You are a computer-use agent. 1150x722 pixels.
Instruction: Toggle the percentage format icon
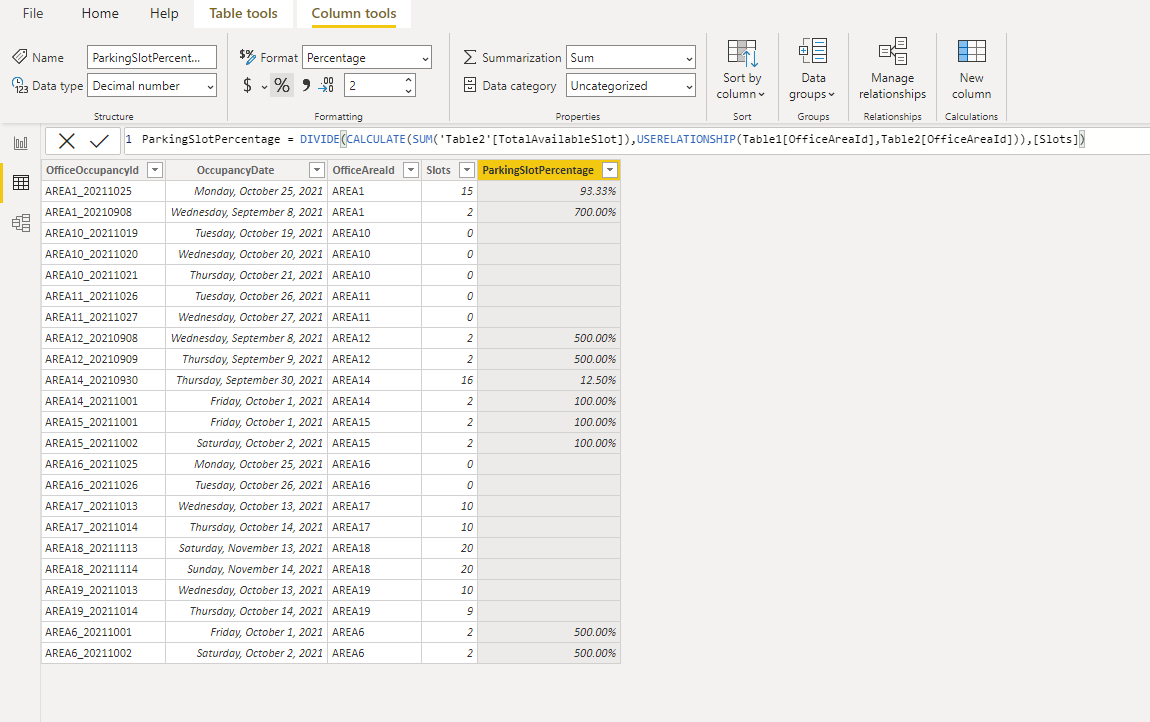pyautogui.click(x=282, y=86)
